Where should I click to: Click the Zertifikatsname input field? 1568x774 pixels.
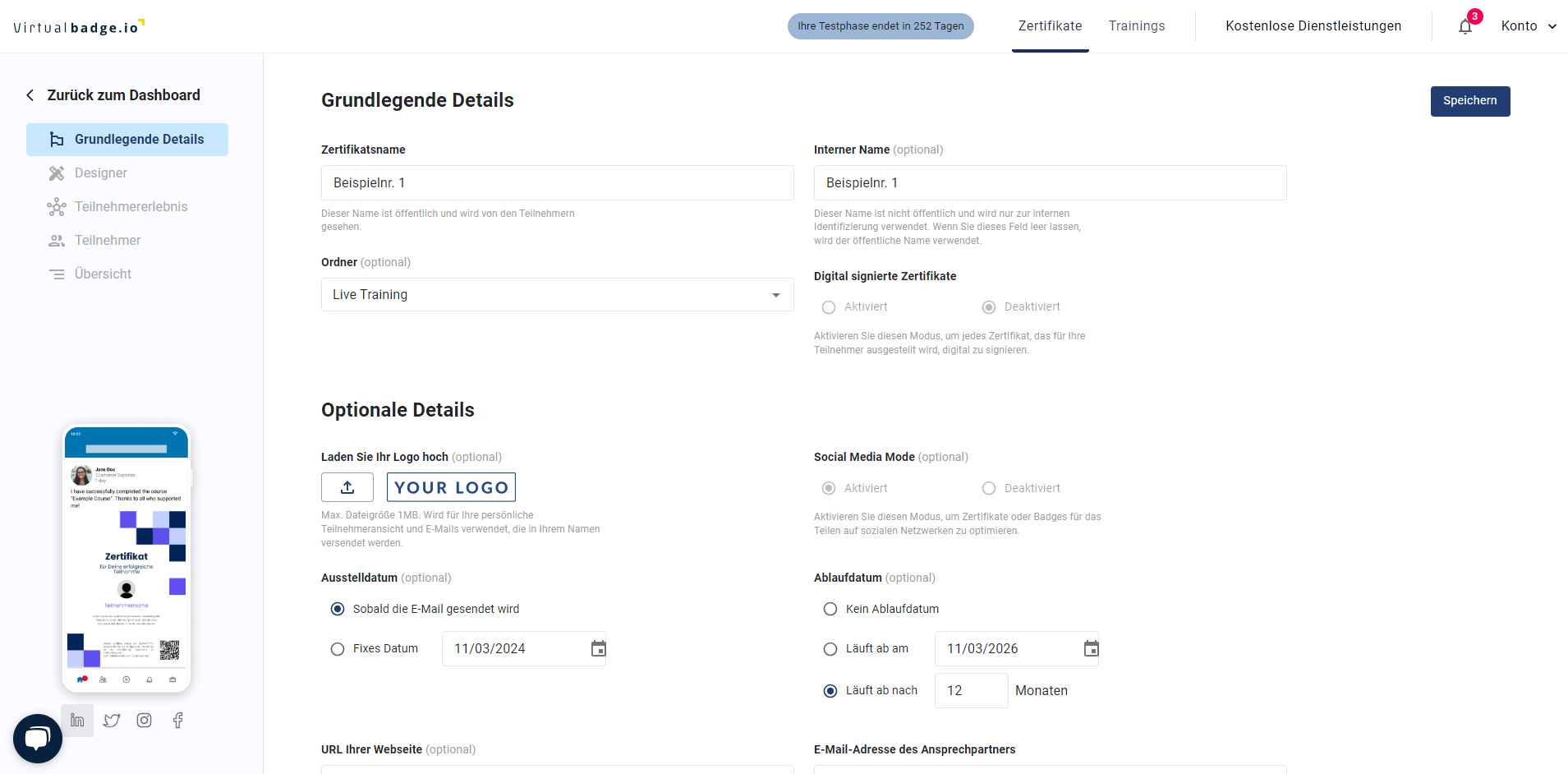tap(557, 183)
